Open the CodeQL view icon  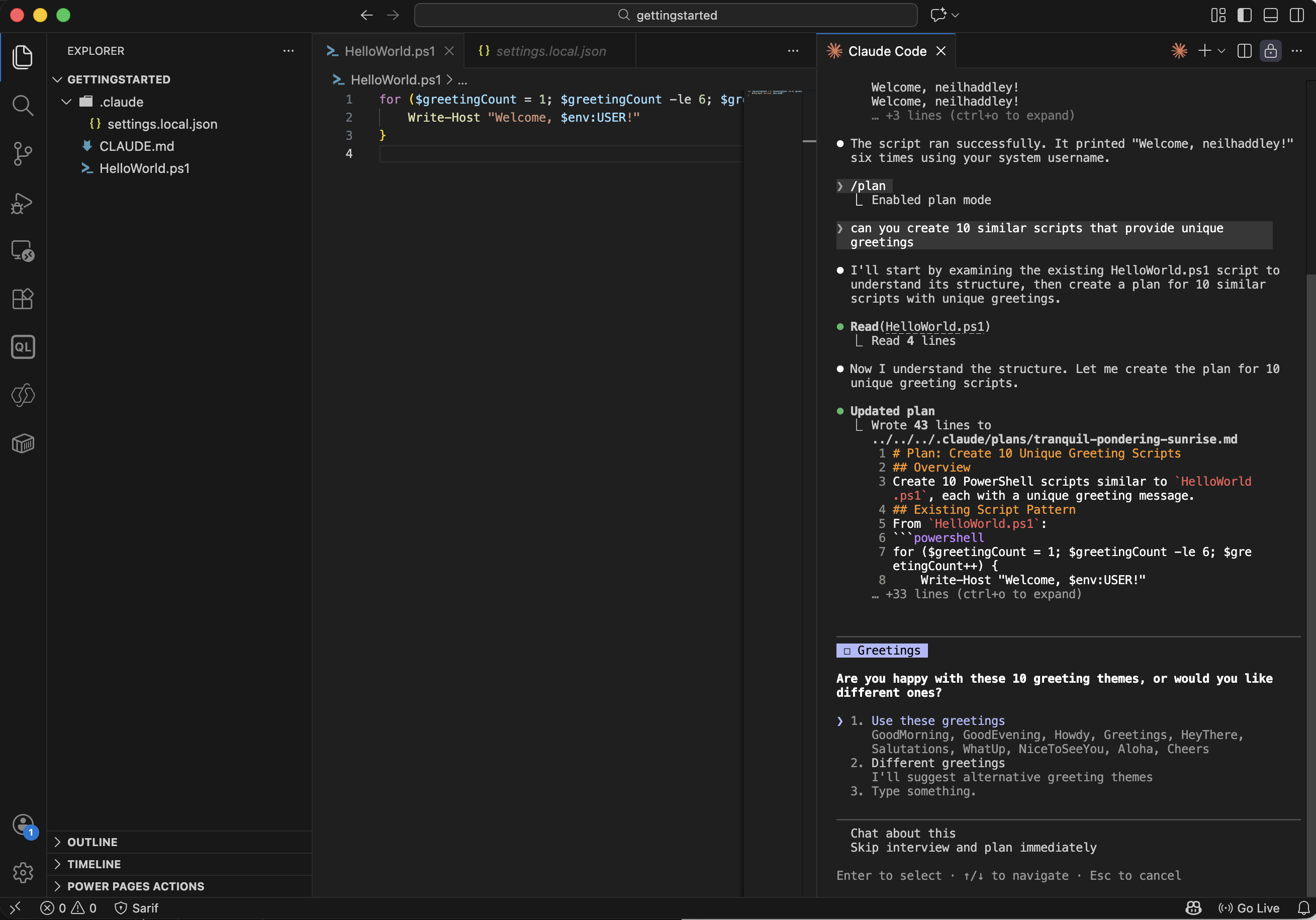pyautogui.click(x=22, y=347)
